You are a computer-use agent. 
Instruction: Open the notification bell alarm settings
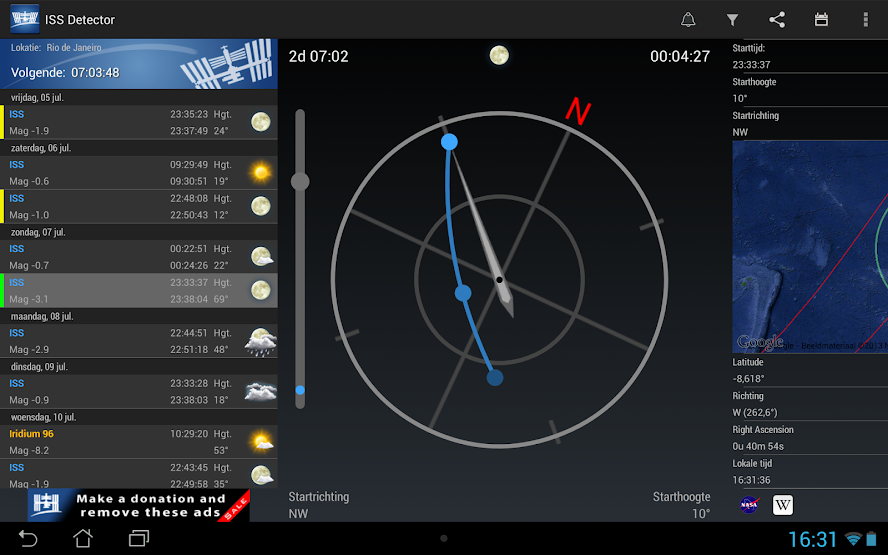tap(688, 20)
